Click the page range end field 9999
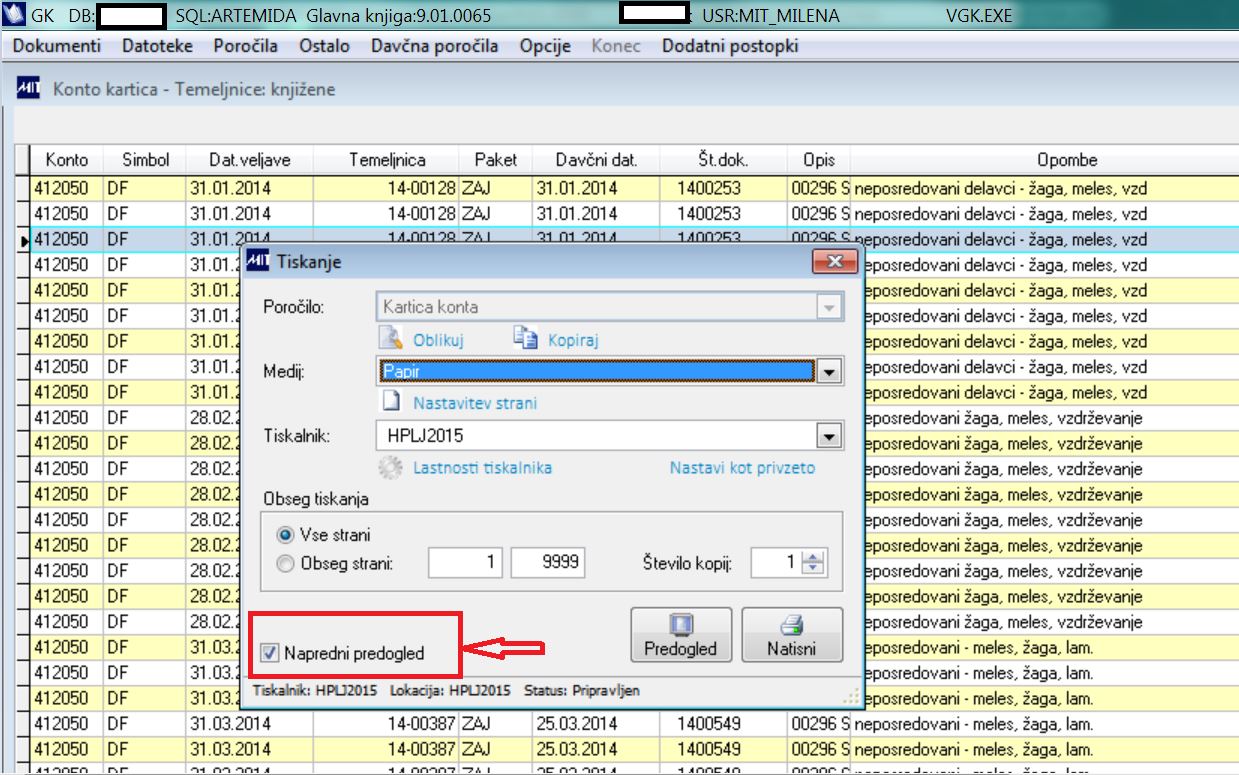The height and width of the screenshot is (775, 1239). pyautogui.click(x=548, y=562)
